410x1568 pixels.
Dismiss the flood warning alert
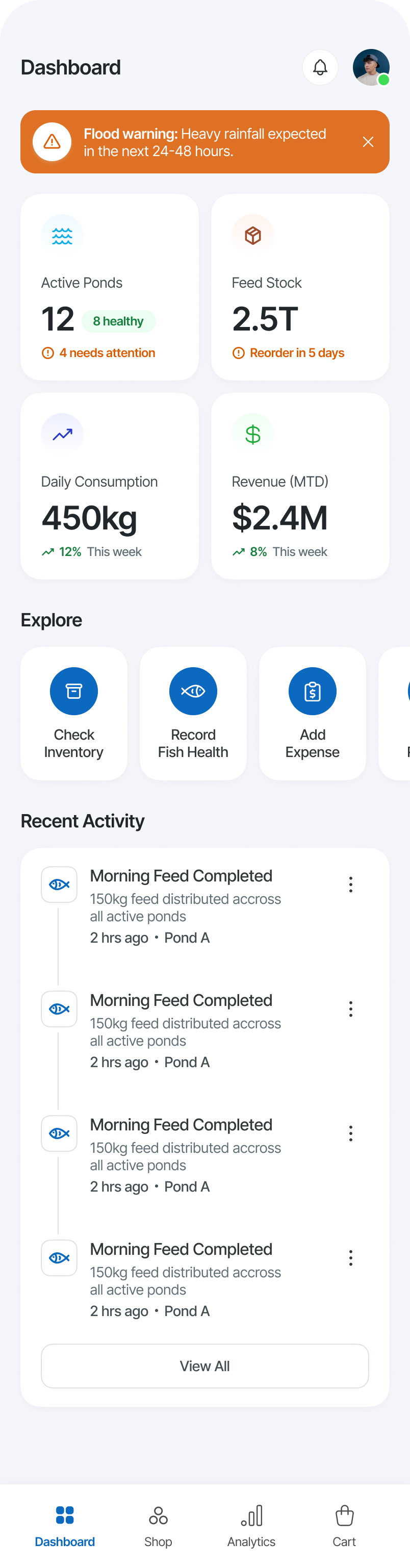368,142
